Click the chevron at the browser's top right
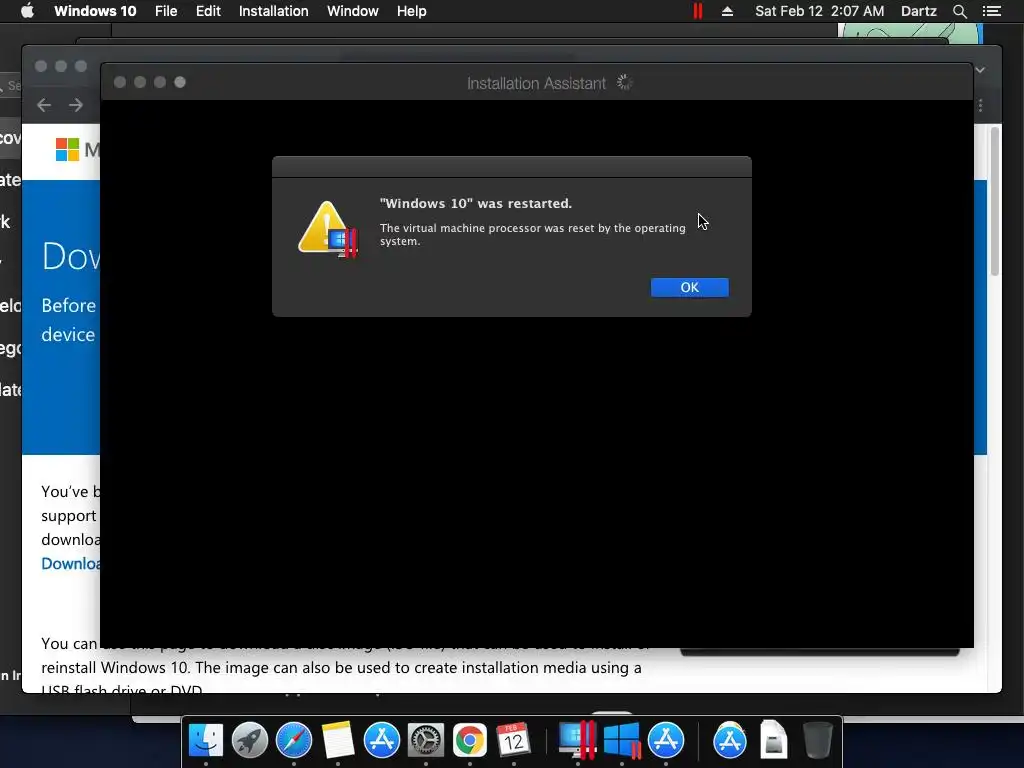 [x=980, y=70]
